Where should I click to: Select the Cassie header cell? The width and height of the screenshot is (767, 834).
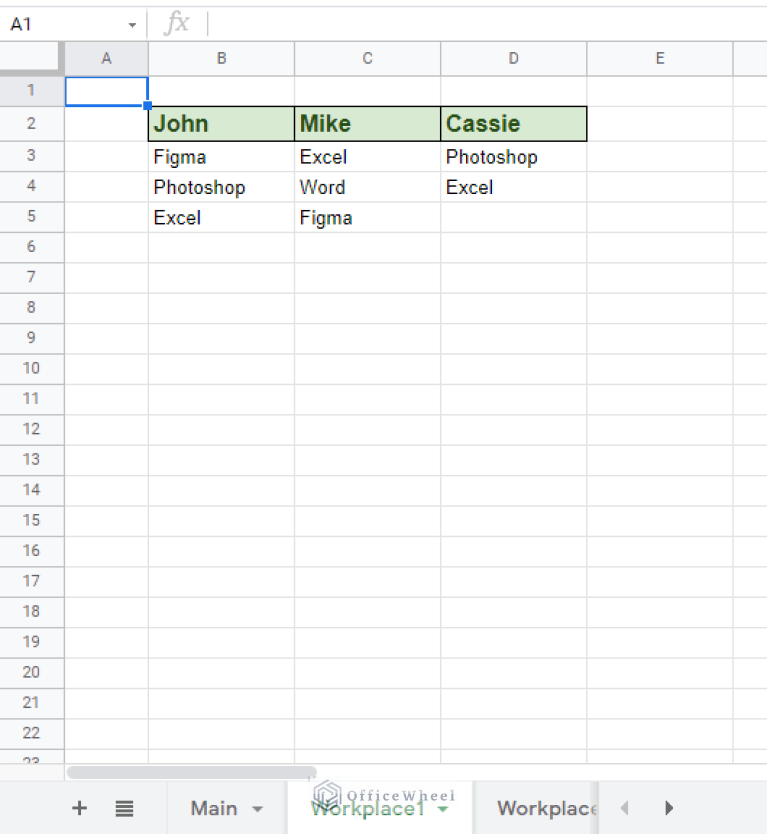[513, 124]
